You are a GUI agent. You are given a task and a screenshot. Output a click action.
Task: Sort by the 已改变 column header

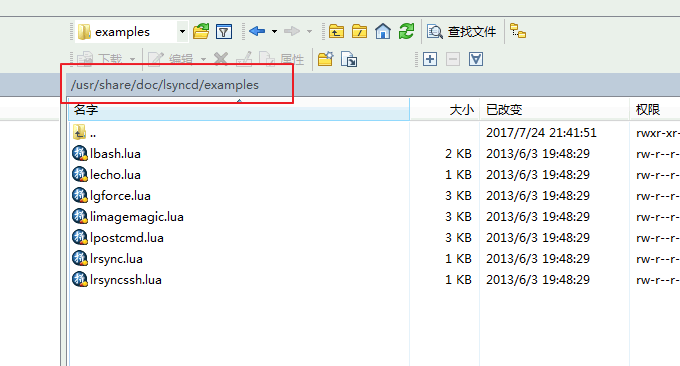click(x=554, y=110)
